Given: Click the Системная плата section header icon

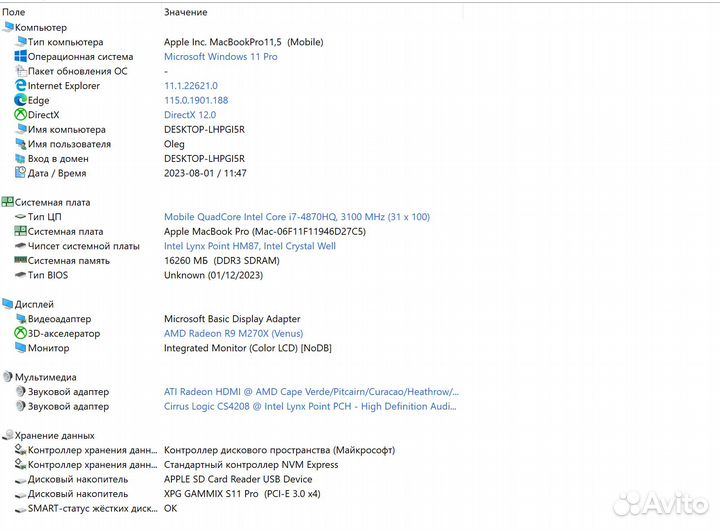Looking at the screenshot, I should point(8,202).
